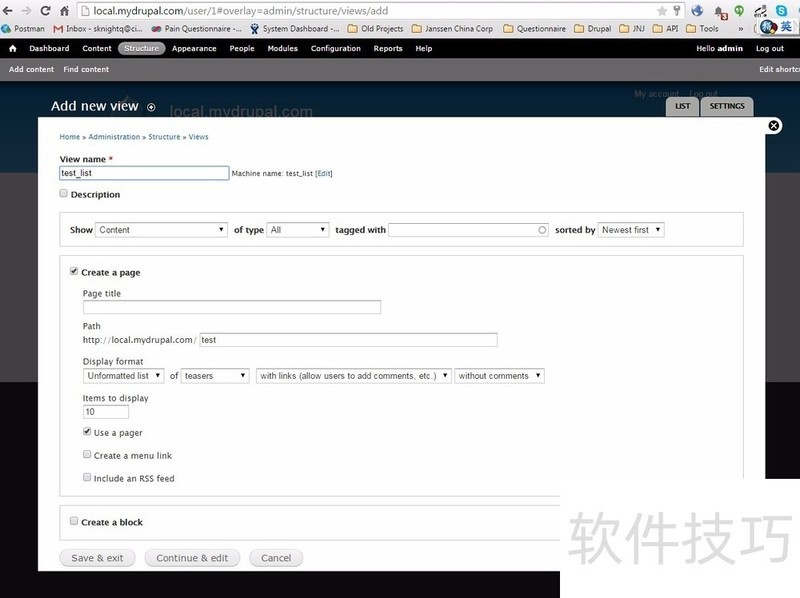Open the Show Content dropdown
This screenshot has width=800, height=598.
click(162, 230)
